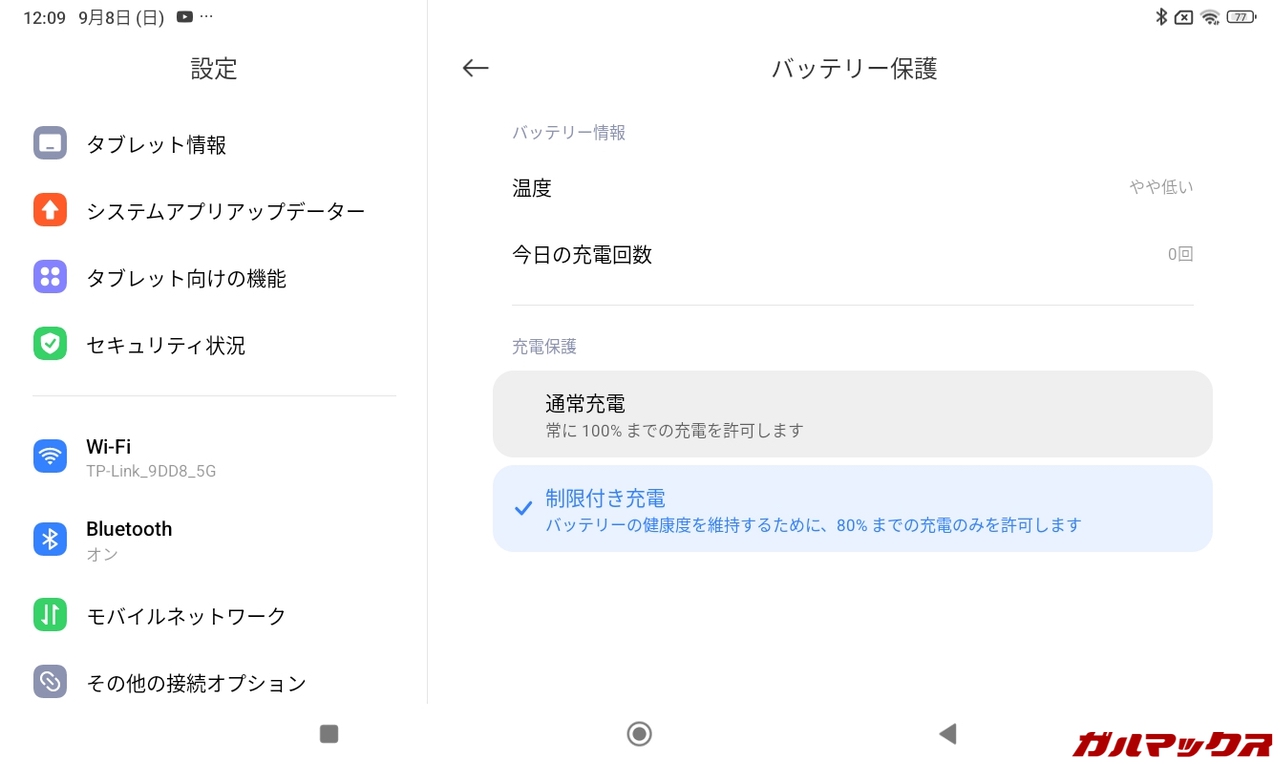Open システムアプリアップデーター via orange arrow icon
The image size is (1280, 764).
point(50,210)
